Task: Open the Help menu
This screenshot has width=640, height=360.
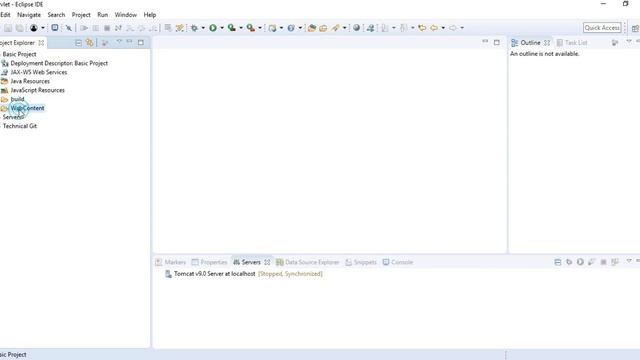Action: point(150,15)
